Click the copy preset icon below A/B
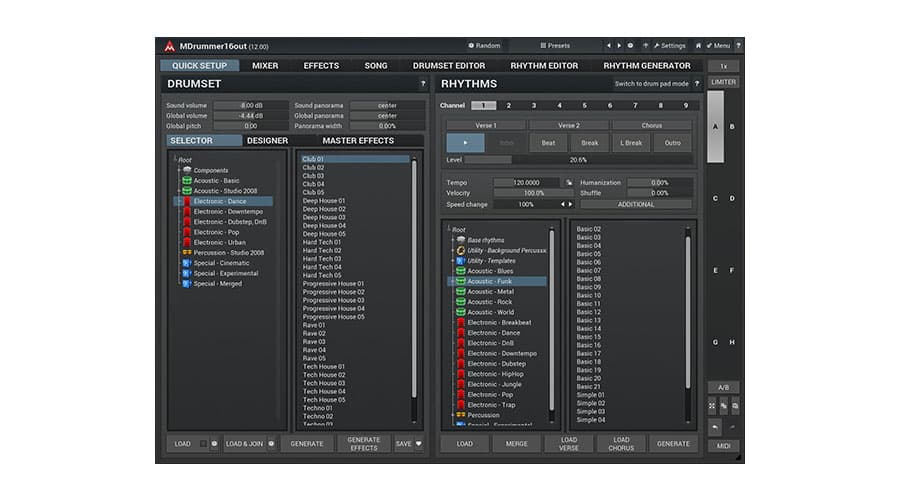900x500 pixels. point(724,406)
